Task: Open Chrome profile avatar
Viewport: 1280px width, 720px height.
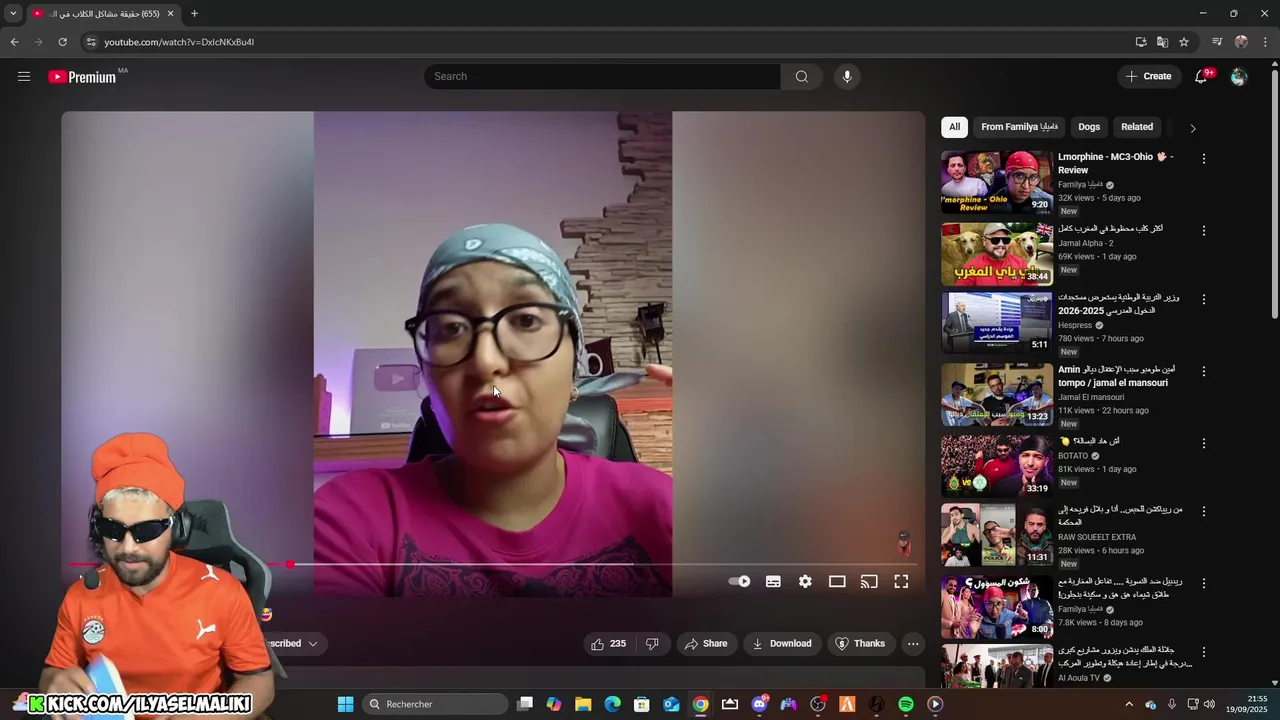Action: click(x=1241, y=42)
